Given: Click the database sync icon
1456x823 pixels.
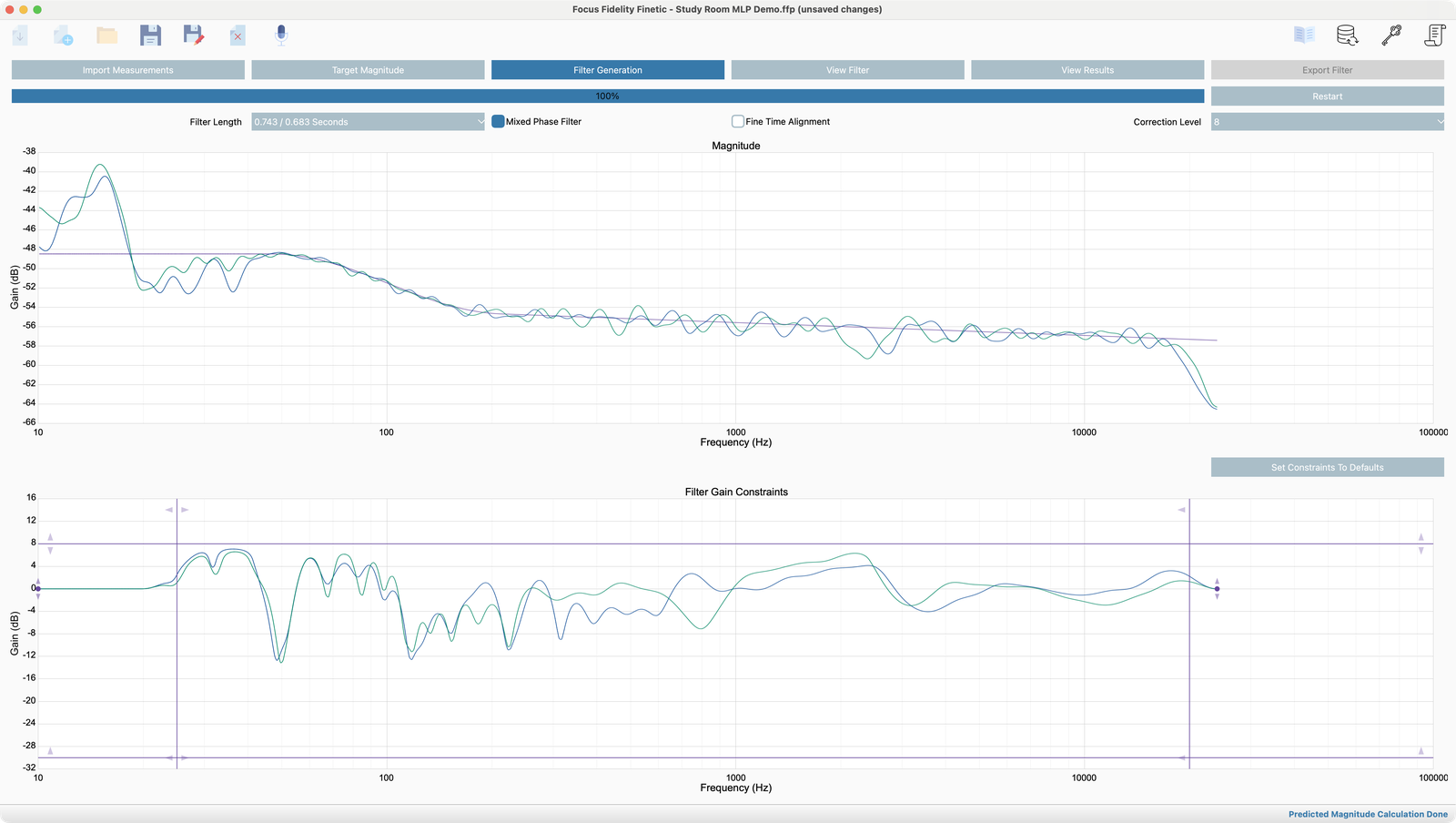Looking at the screenshot, I should coord(1348,36).
